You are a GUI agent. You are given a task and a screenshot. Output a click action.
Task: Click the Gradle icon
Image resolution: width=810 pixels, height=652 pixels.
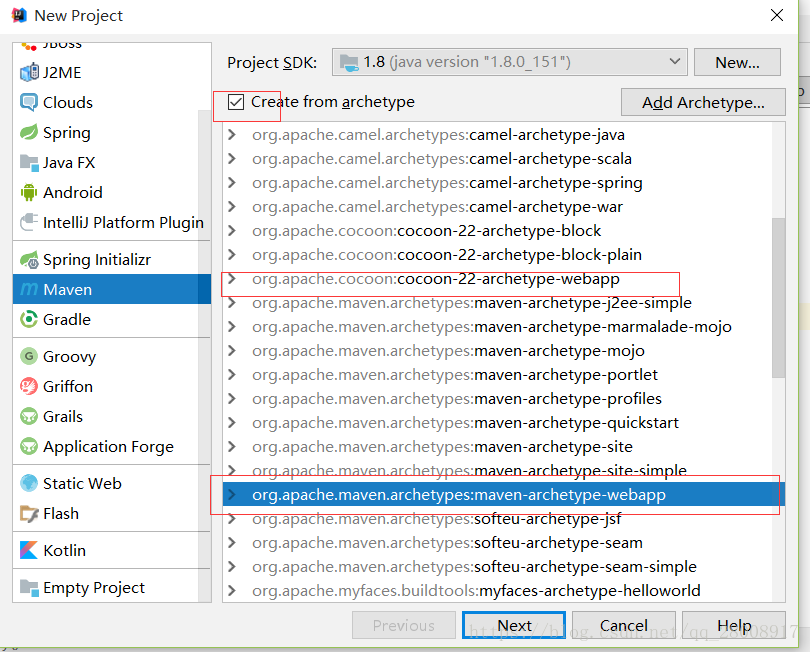click(29, 319)
